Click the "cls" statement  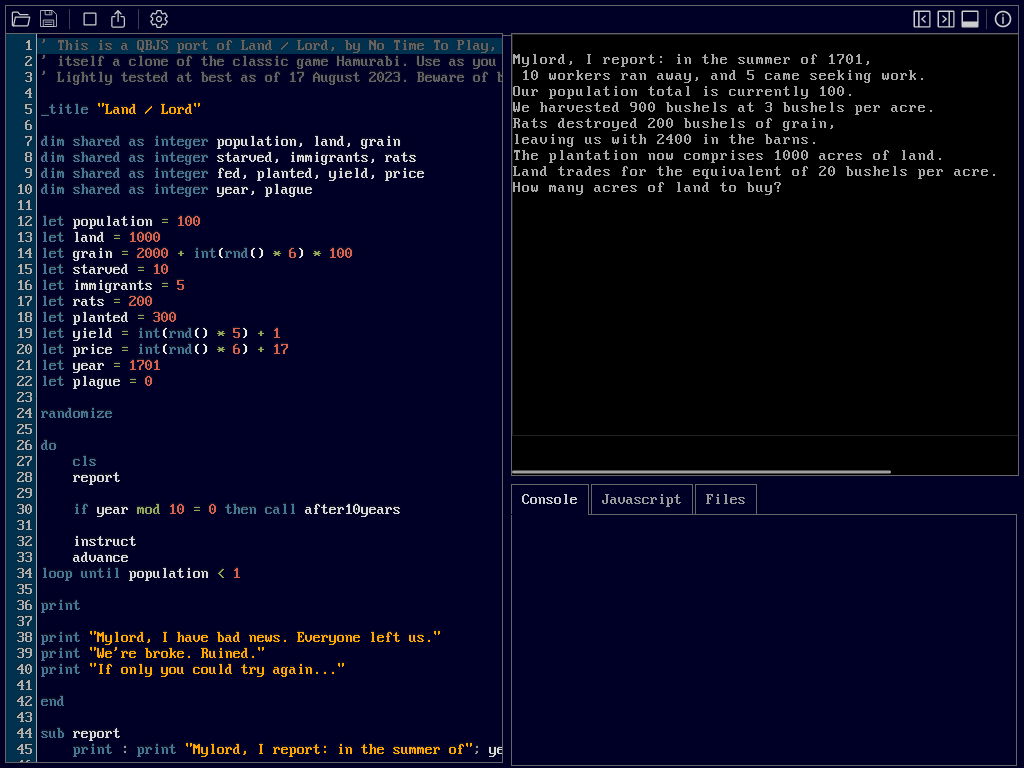pyautogui.click(x=84, y=461)
